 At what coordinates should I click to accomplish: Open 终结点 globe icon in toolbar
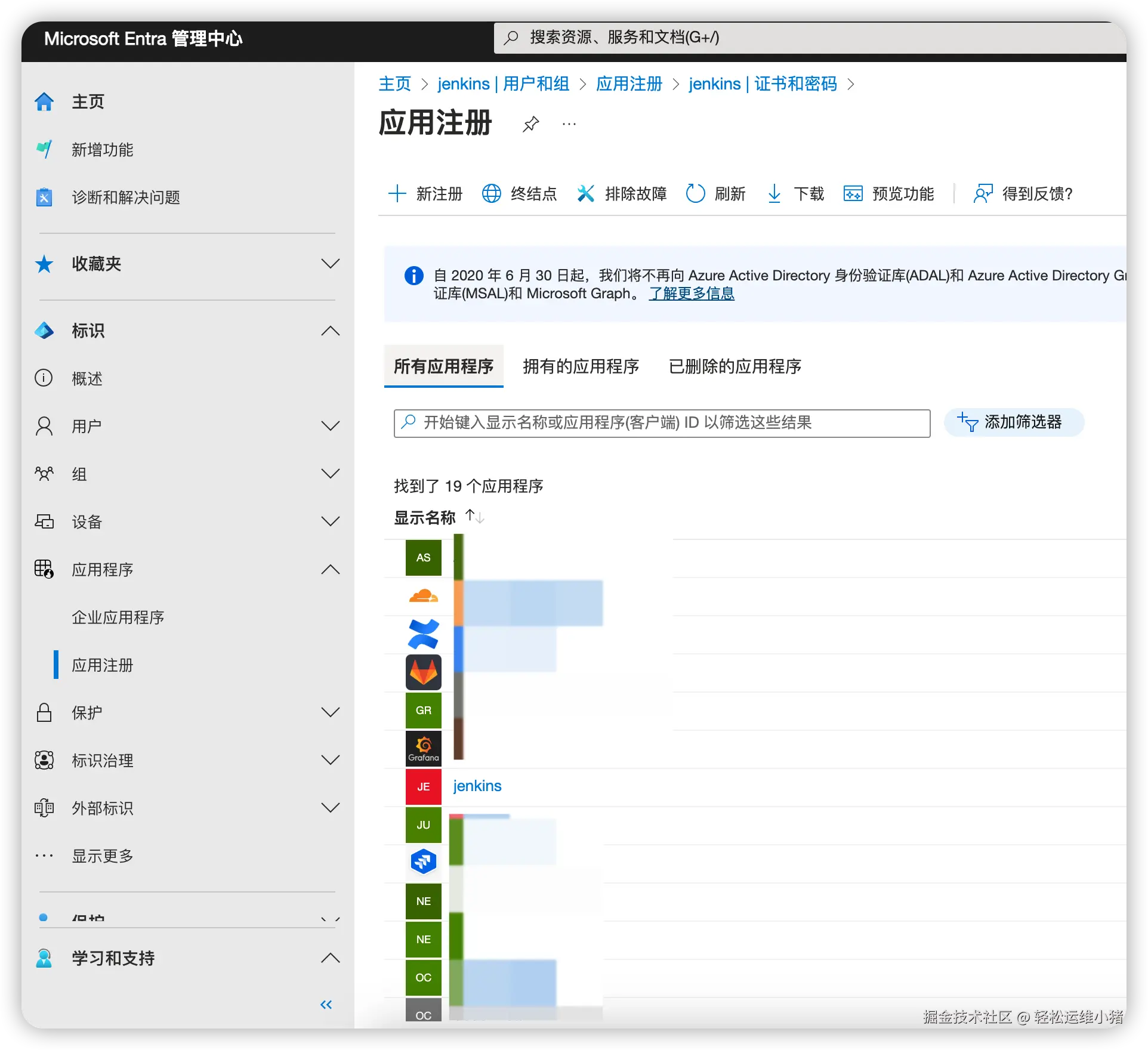pyautogui.click(x=491, y=193)
